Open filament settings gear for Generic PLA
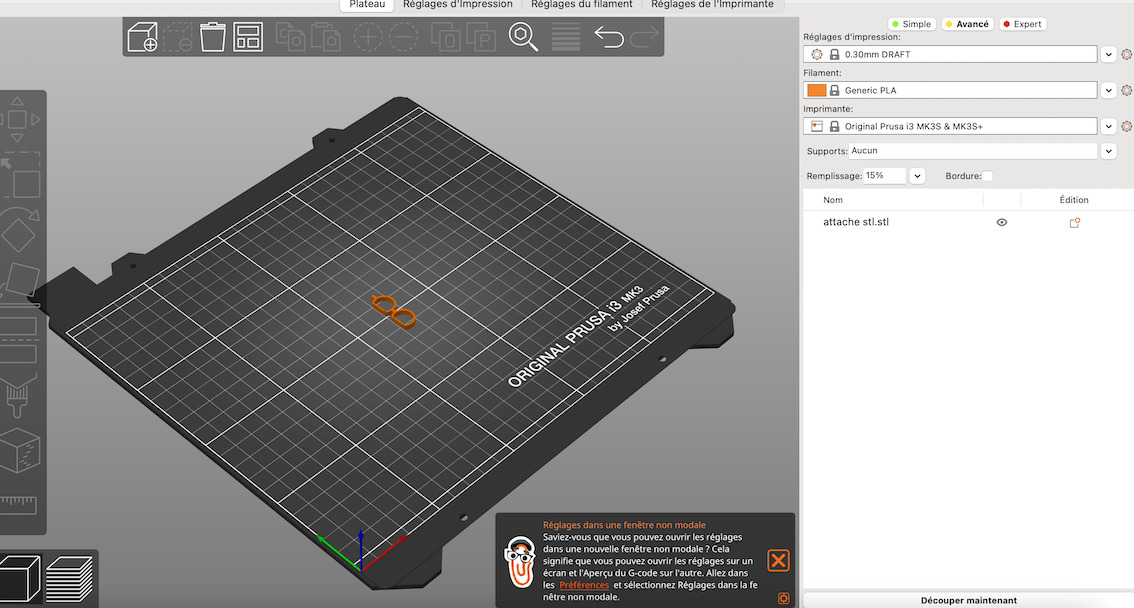Viewport: 1134px width, 608px height. 1126,90
